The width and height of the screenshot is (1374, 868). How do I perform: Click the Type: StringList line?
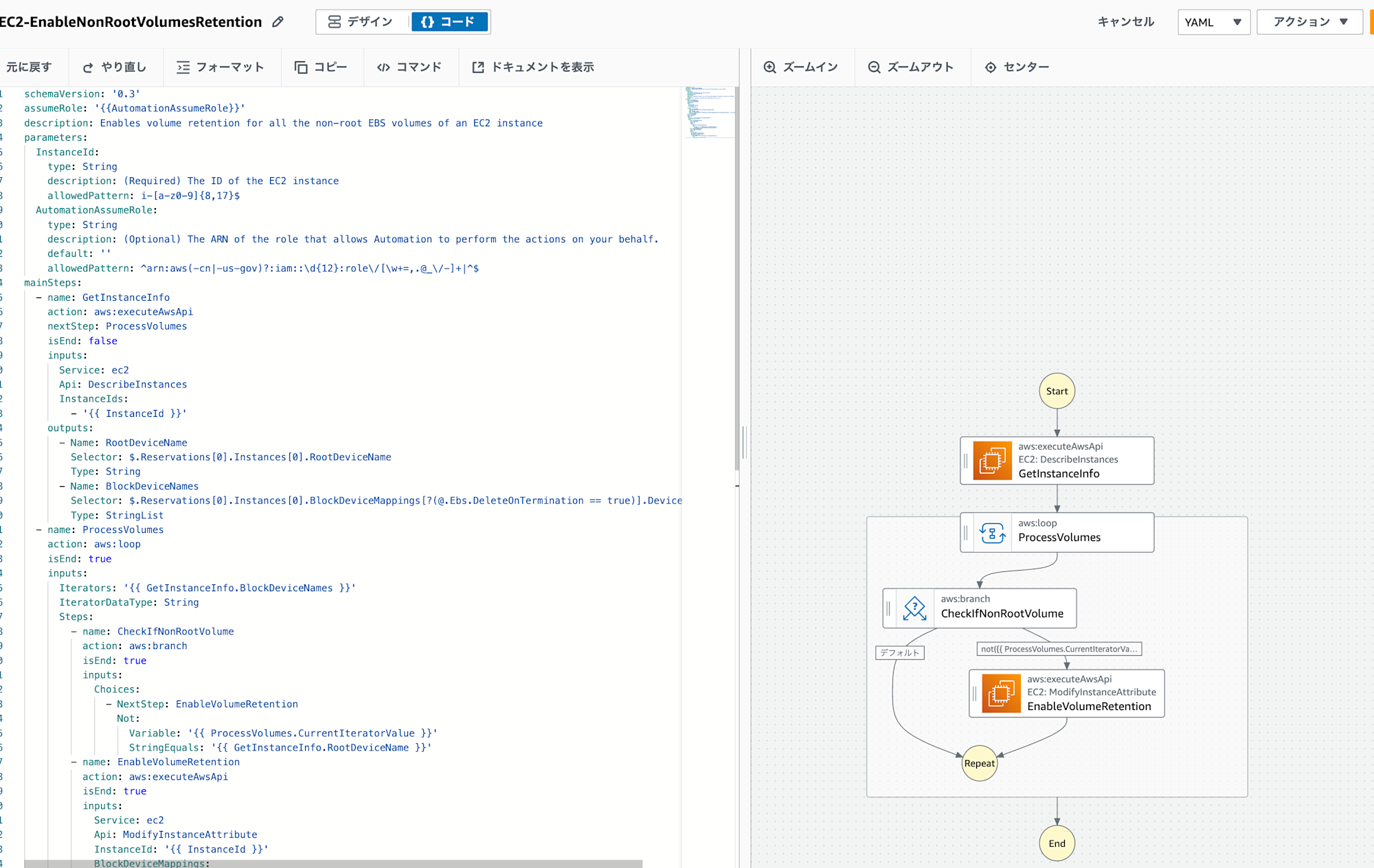coord(117,516)
